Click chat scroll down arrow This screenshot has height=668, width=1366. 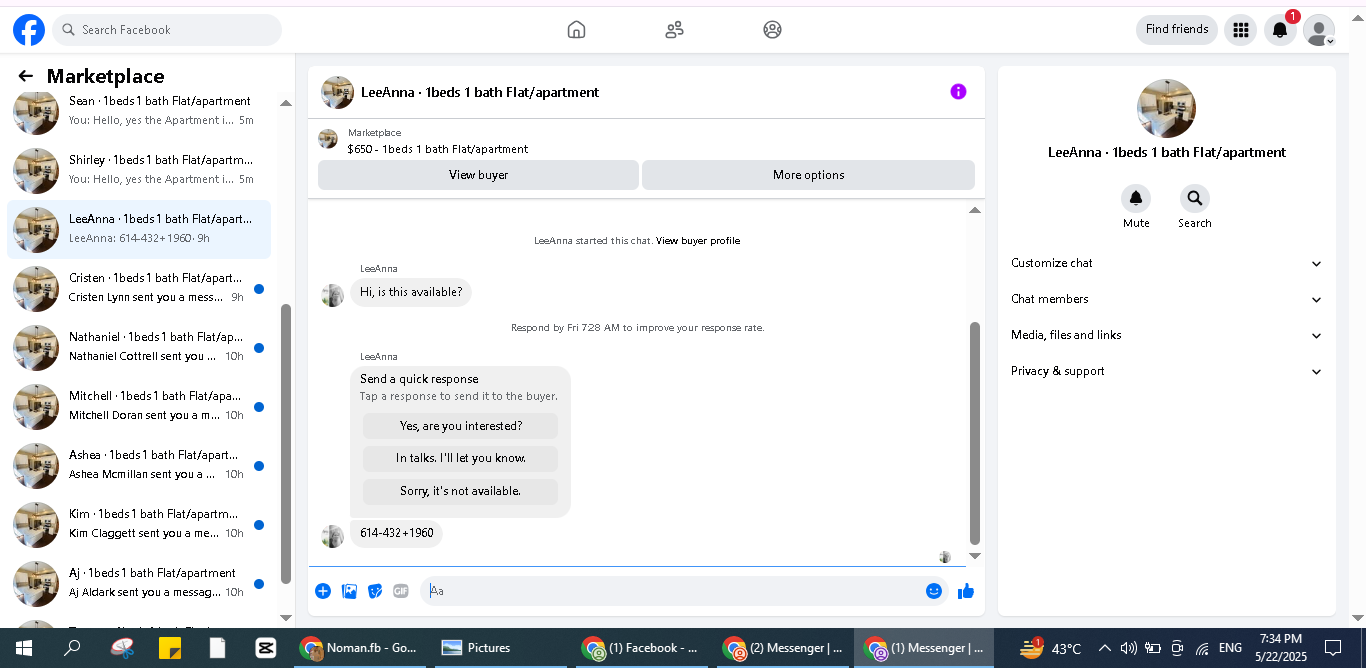975,556
